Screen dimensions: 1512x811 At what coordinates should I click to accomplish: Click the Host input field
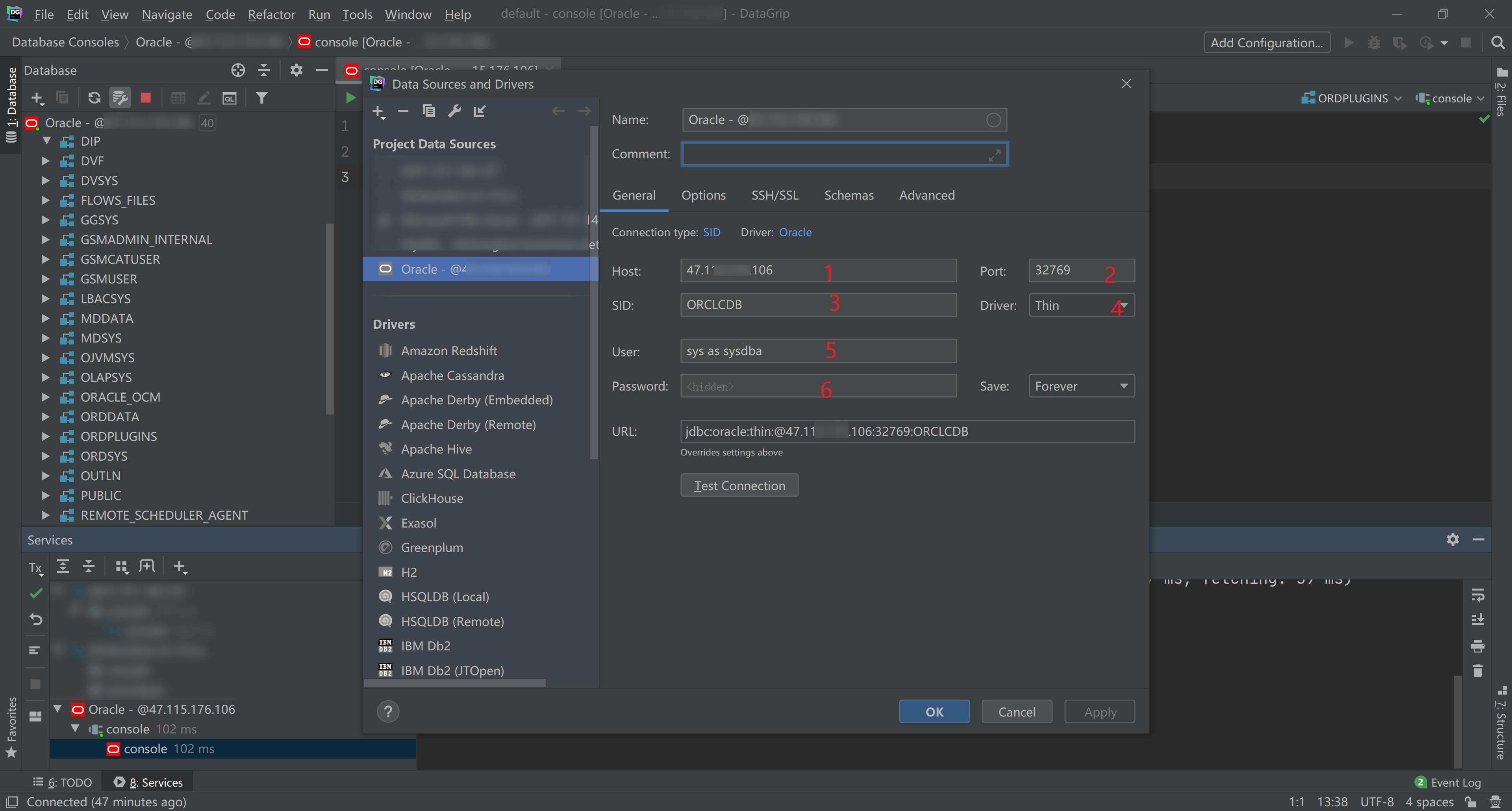818,270
